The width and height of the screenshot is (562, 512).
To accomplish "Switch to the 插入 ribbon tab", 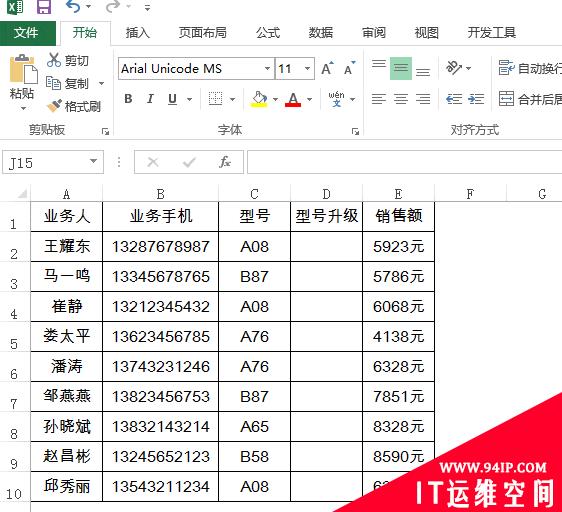I will coord(138,33).
